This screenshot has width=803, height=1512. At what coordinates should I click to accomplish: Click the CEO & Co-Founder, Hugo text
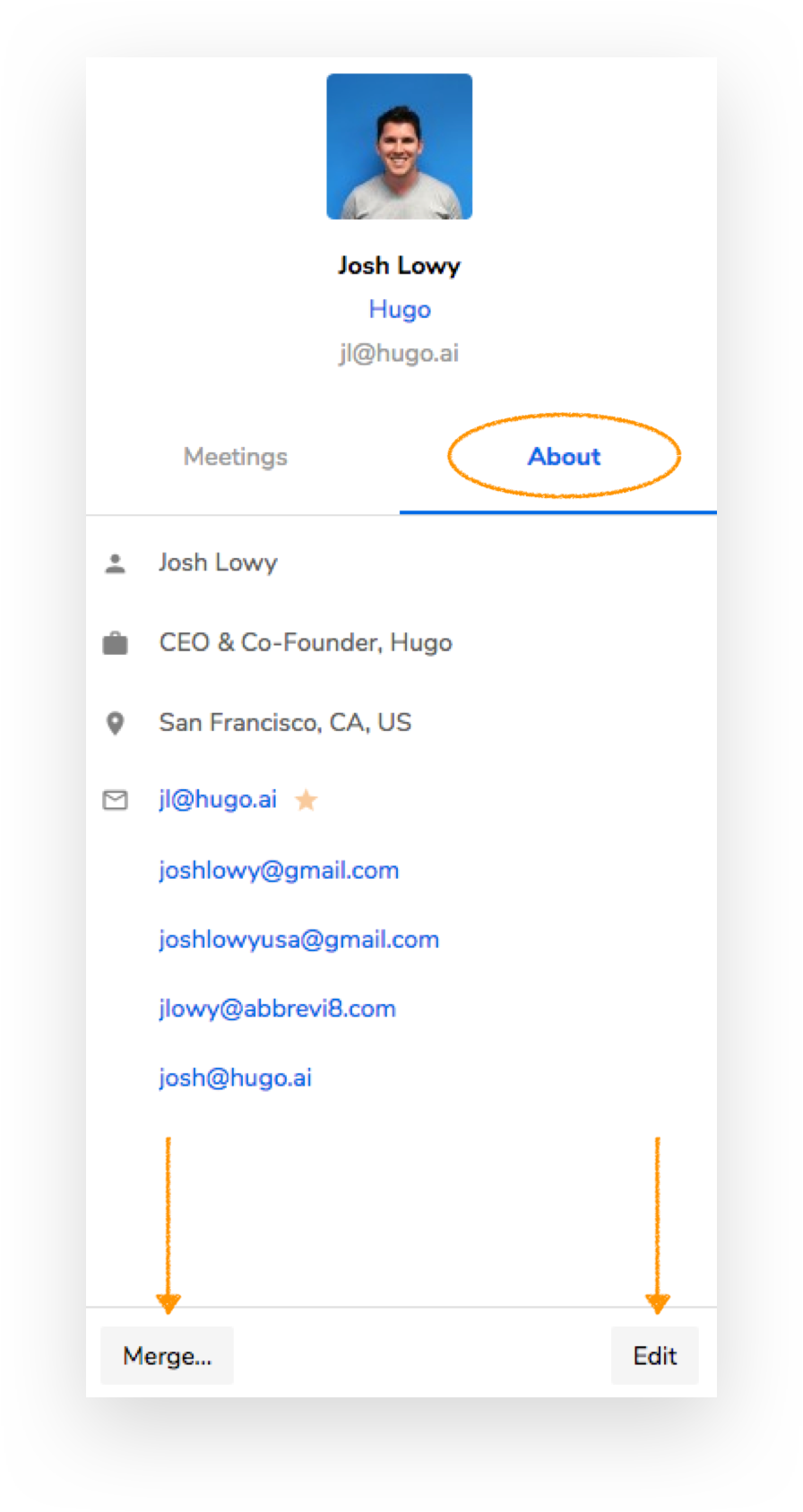[306, 643]
